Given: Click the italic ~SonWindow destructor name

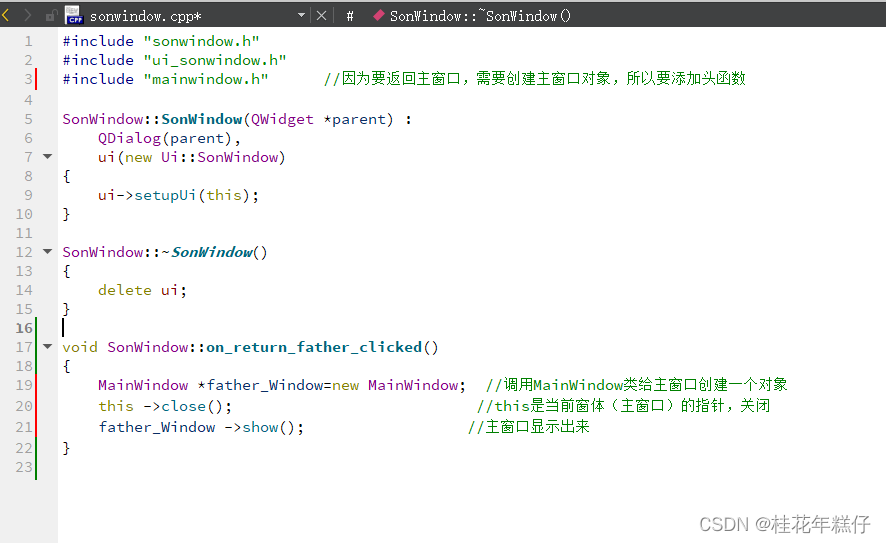Looking at the screenshot, I should tap(212, 252).
